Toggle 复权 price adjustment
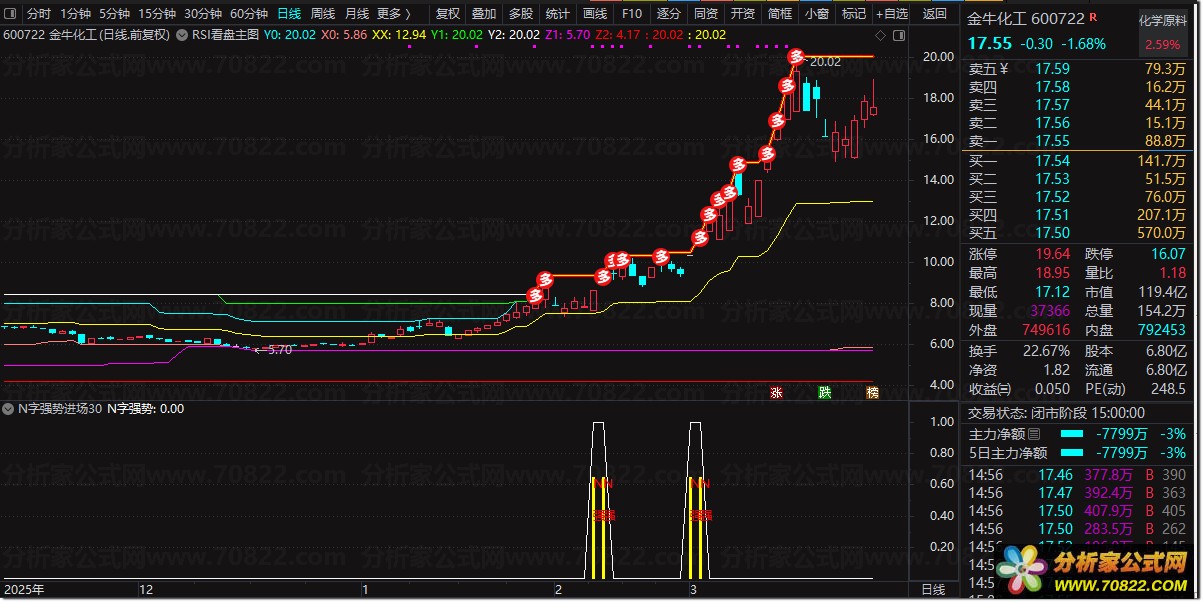Viewport: 1204px width, 602px height. (x=448, y=14)
